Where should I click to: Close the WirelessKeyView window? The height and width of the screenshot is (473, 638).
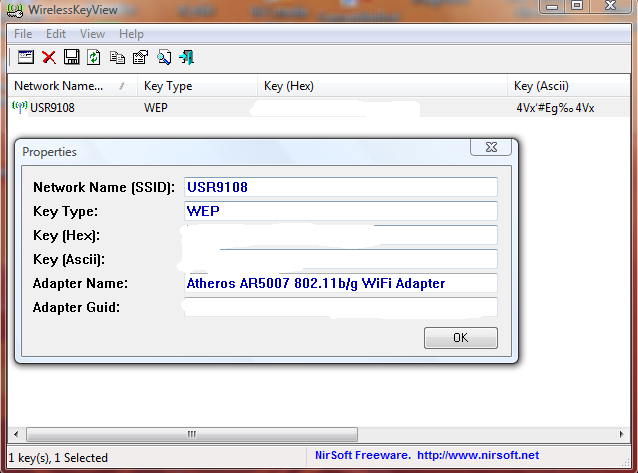610,6
